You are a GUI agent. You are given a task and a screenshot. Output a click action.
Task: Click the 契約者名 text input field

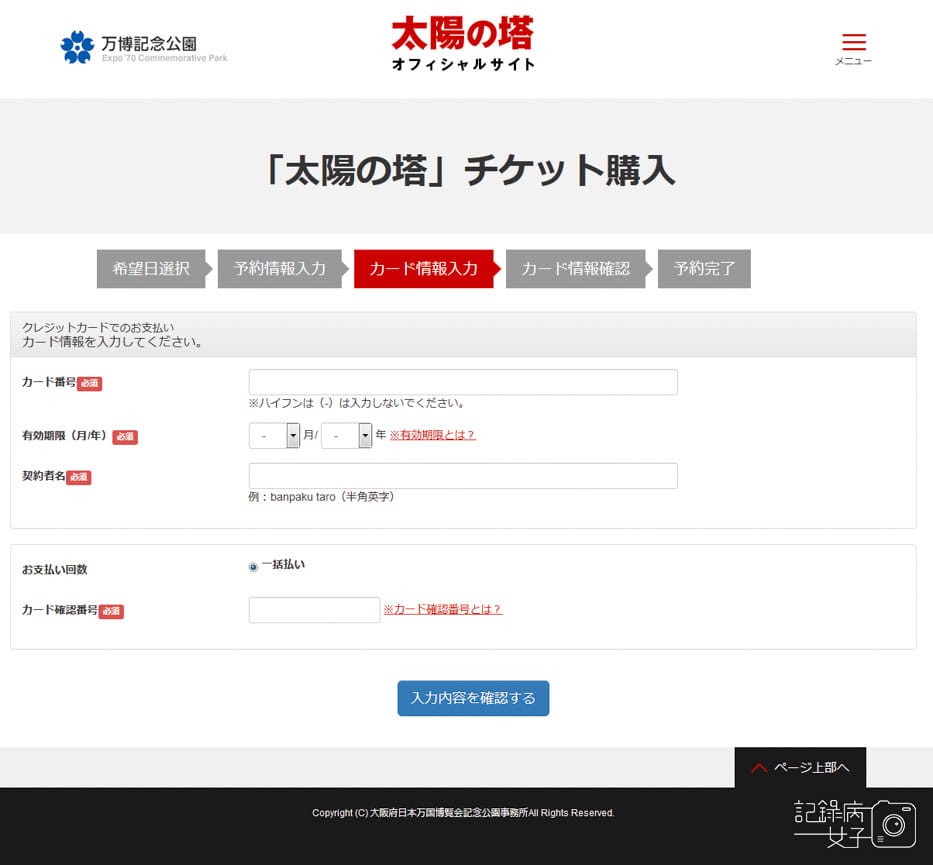click(x=462, y=475)
